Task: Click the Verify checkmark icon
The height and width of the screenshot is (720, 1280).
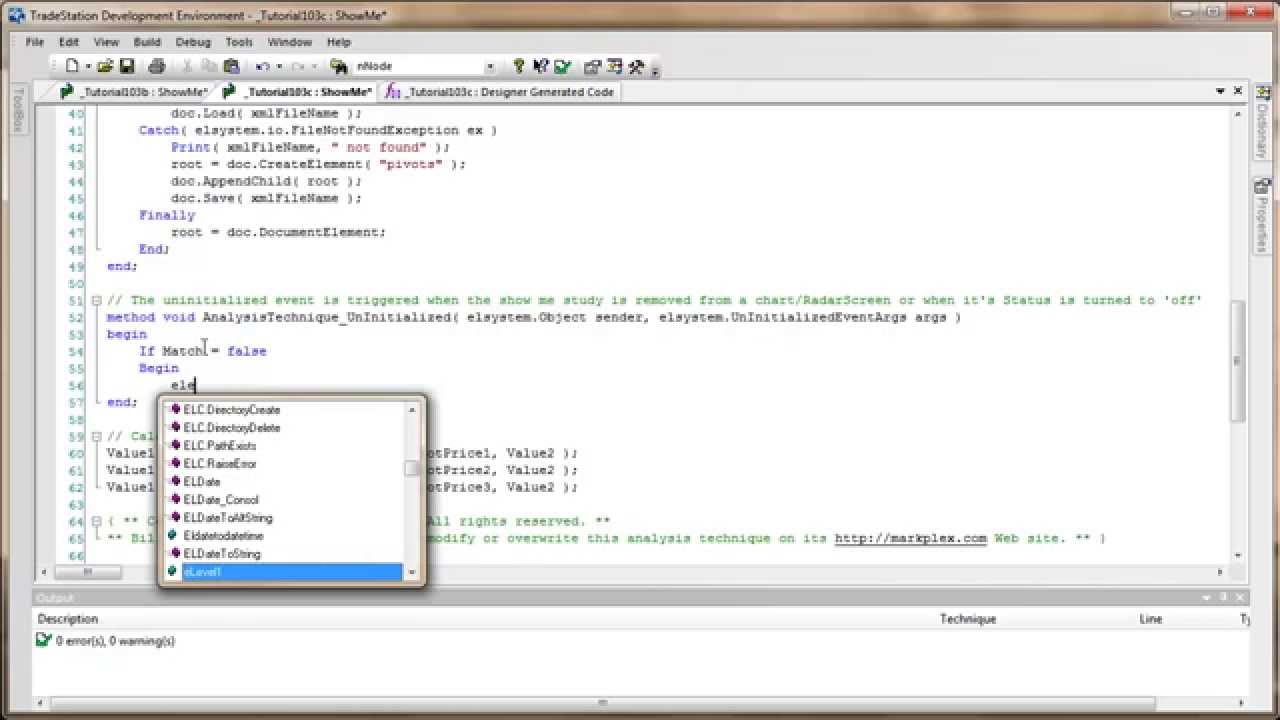Action: coord(563,67)
